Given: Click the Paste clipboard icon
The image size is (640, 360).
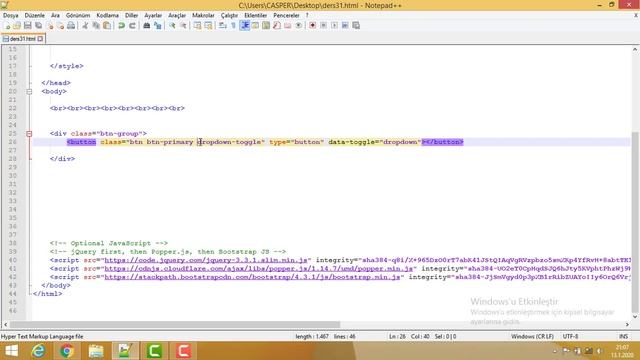Looking at the screenshot, I should click(x=107, y=26).
